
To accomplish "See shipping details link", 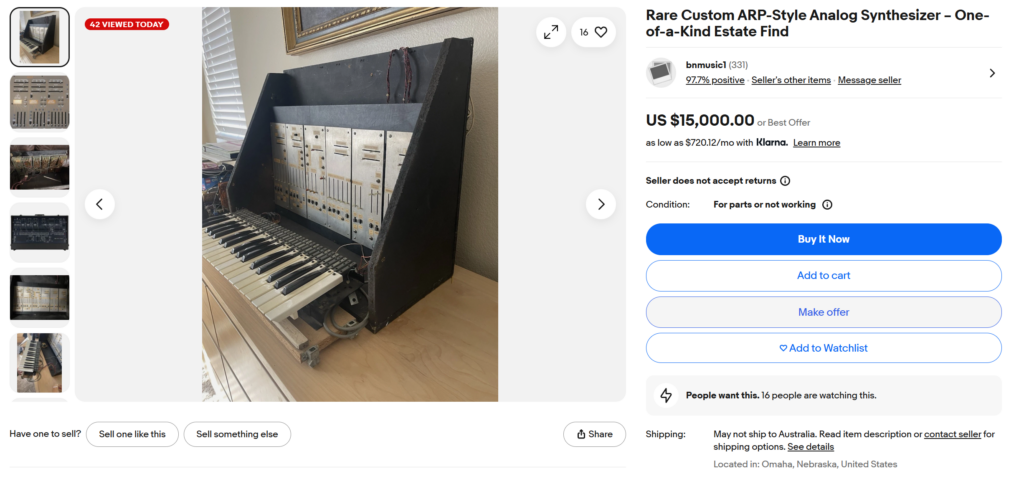I will coord(810,447).
